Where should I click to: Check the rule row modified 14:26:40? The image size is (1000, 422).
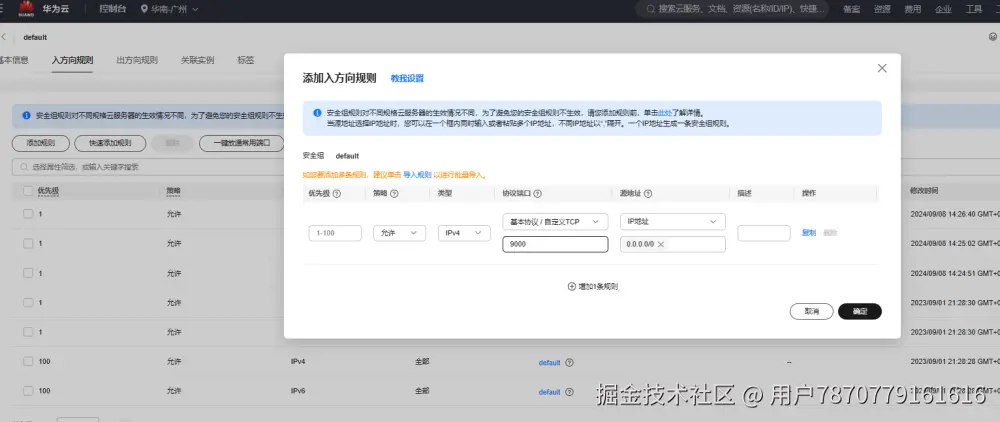pos(28,214)
